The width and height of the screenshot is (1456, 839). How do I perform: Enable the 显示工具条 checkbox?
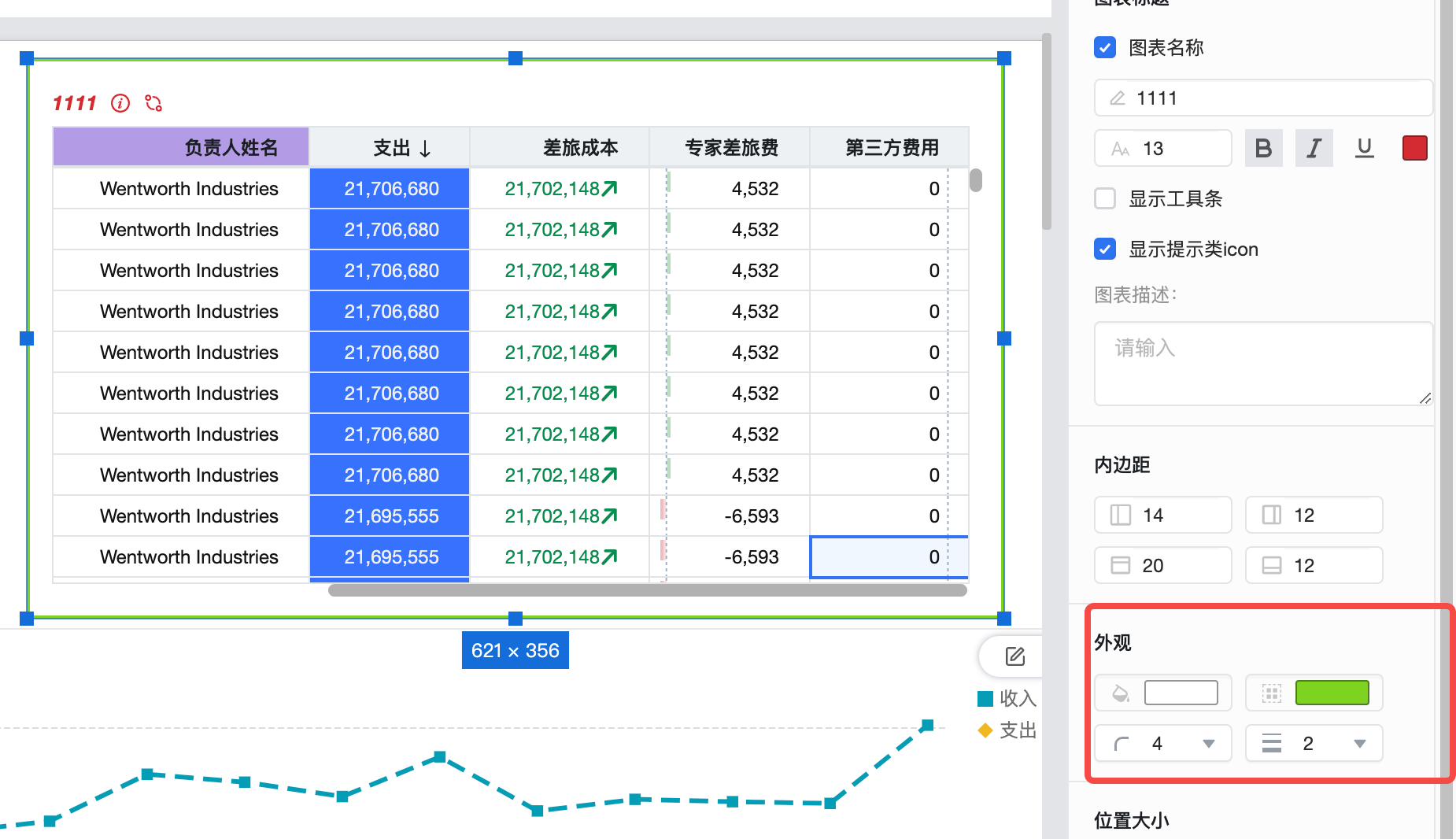(x=1105, y=198)
